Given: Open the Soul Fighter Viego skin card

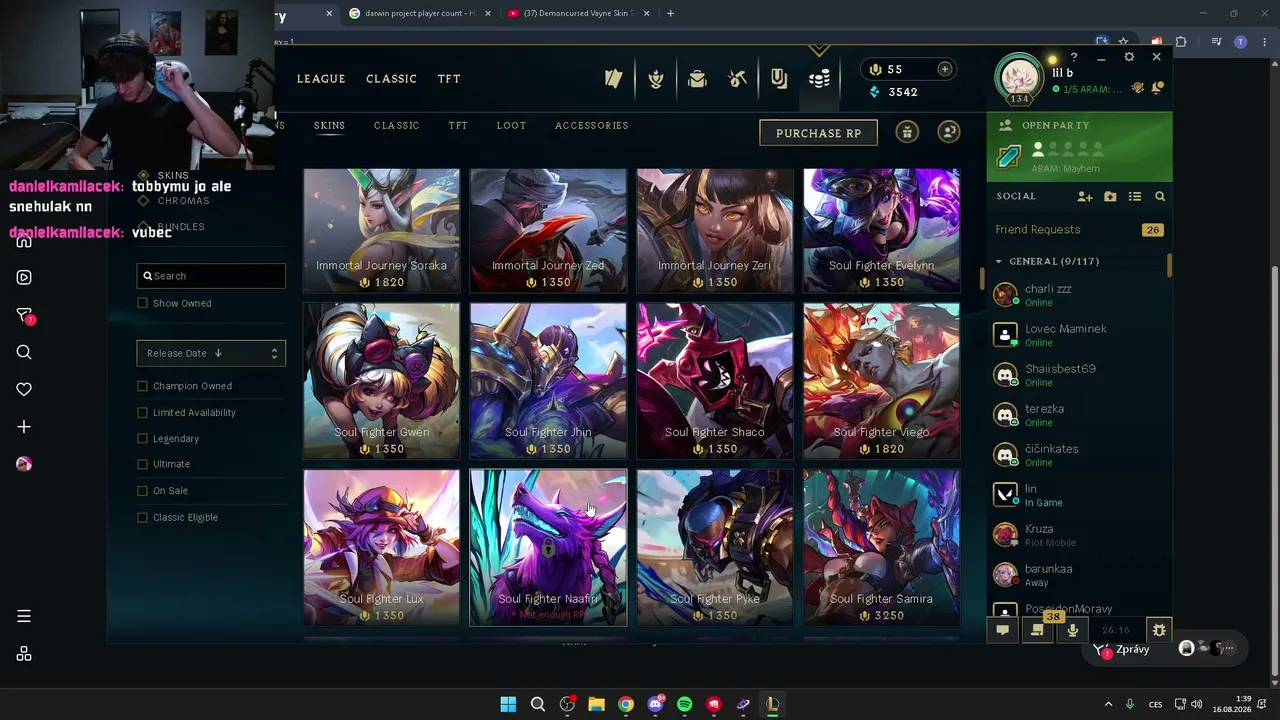Looking at the screenshot, I should pos(881,381).
